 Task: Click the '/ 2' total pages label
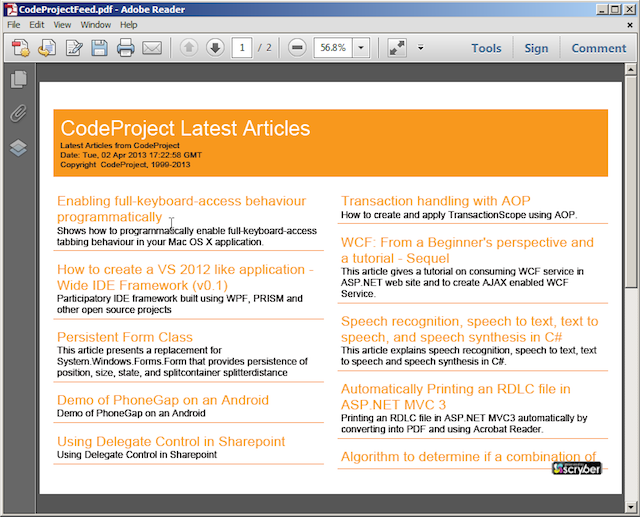[264, 48]
